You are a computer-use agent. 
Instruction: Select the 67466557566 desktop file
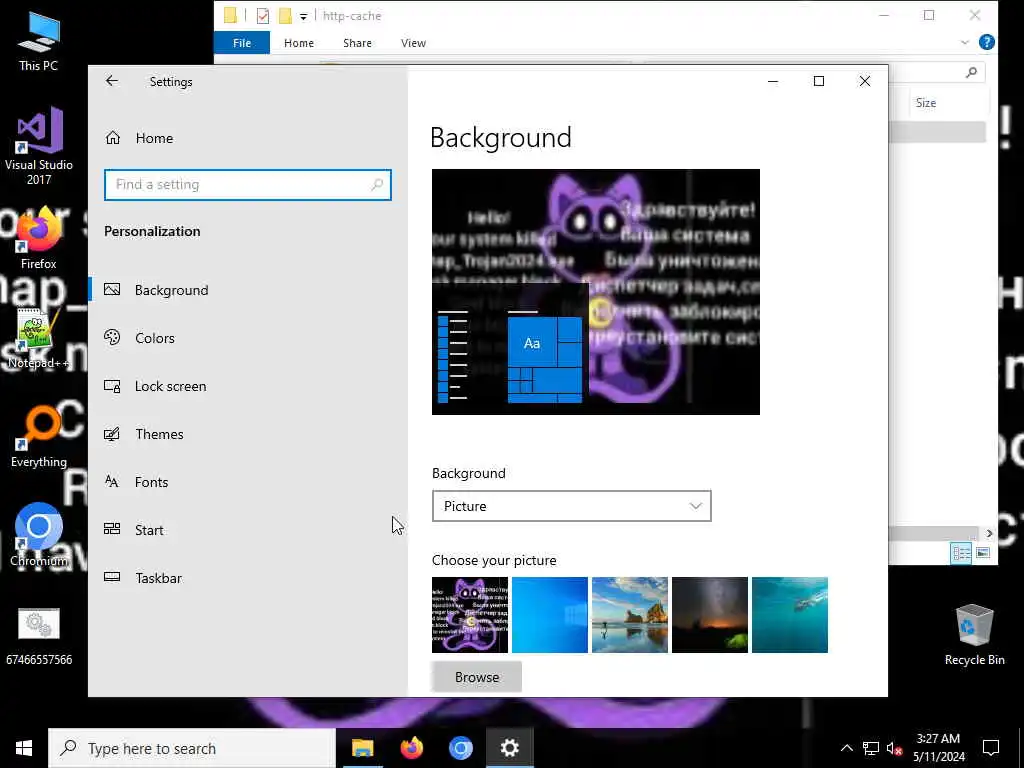[x=39, y=636]
